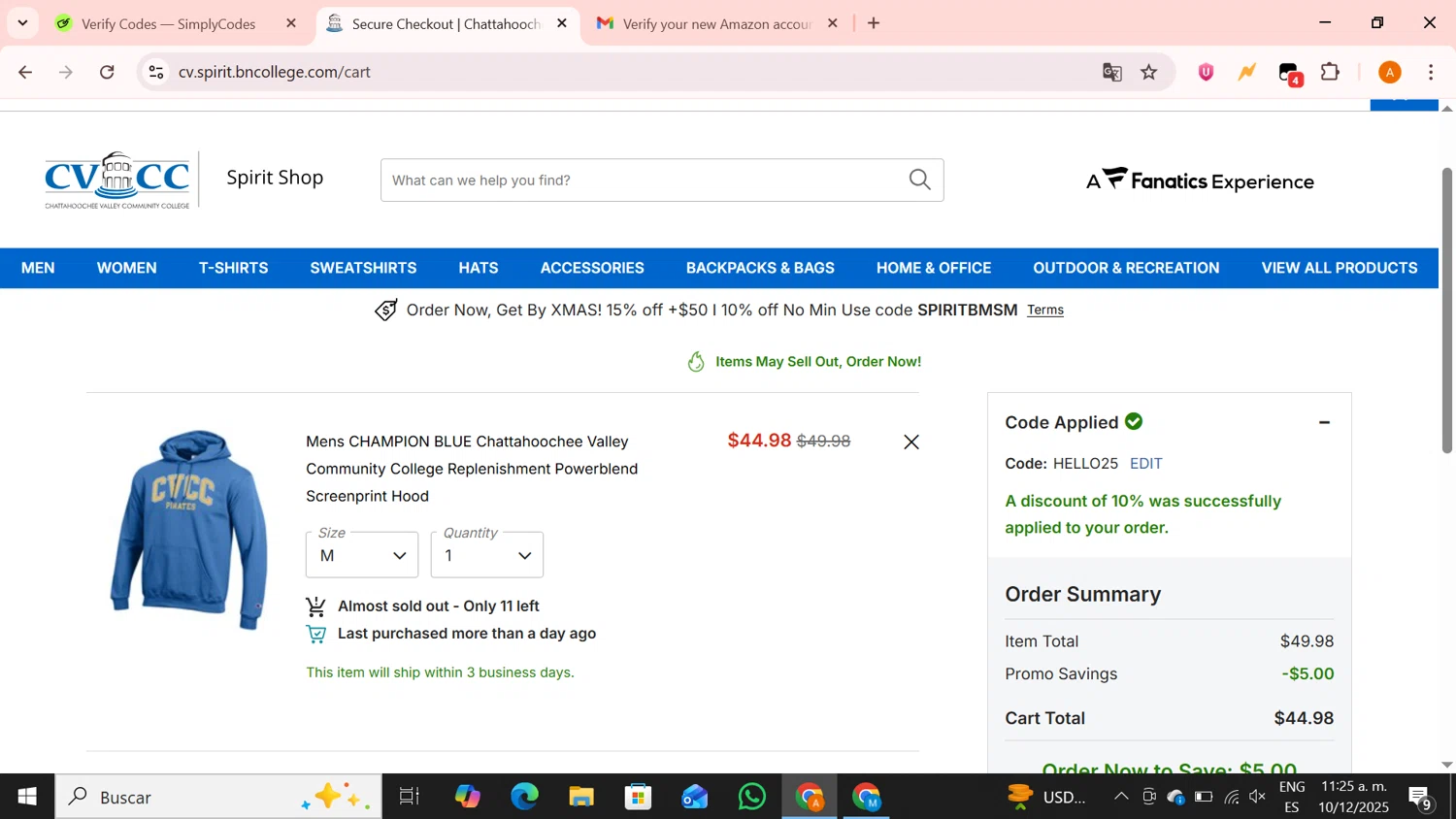The image size is (1456, 819).
Task: Open promo Terms link
Action: (1045, 311)
